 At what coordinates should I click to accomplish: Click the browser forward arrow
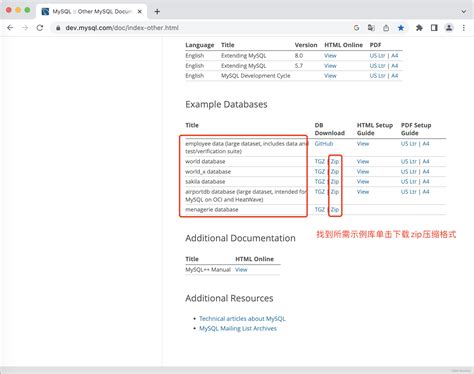tap(25, 28)
